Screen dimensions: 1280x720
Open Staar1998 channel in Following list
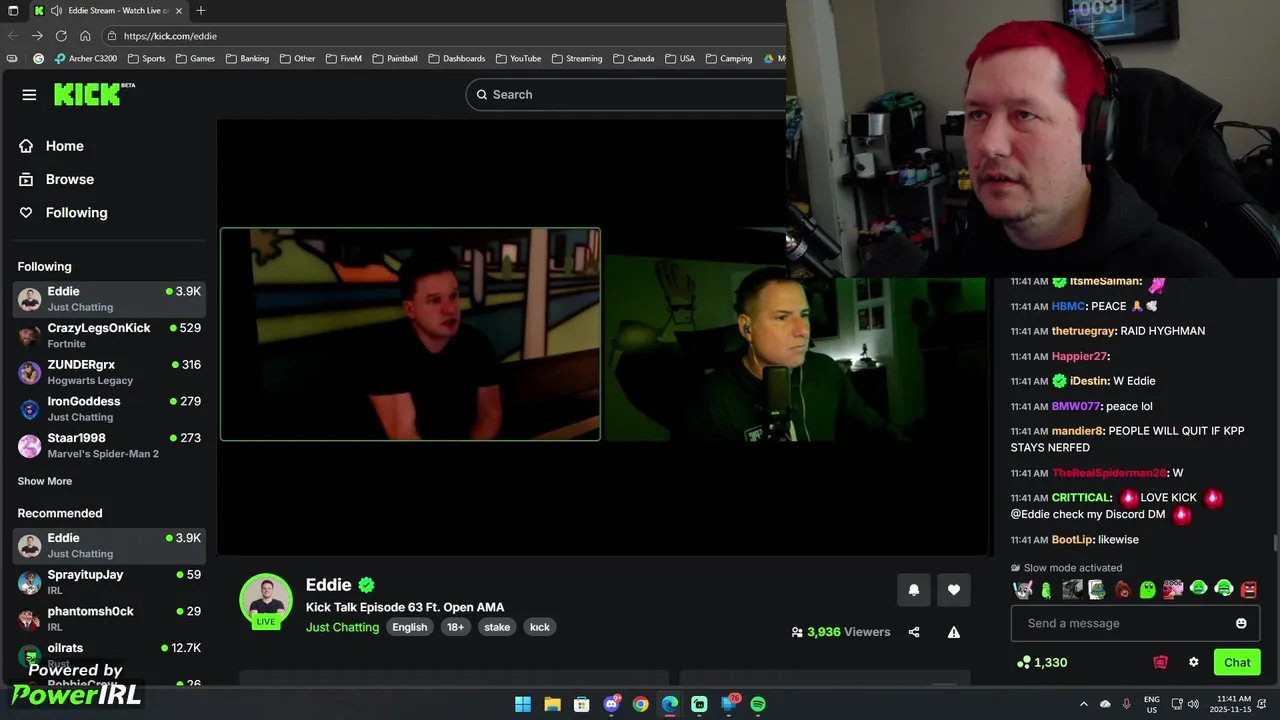(110, 445)
